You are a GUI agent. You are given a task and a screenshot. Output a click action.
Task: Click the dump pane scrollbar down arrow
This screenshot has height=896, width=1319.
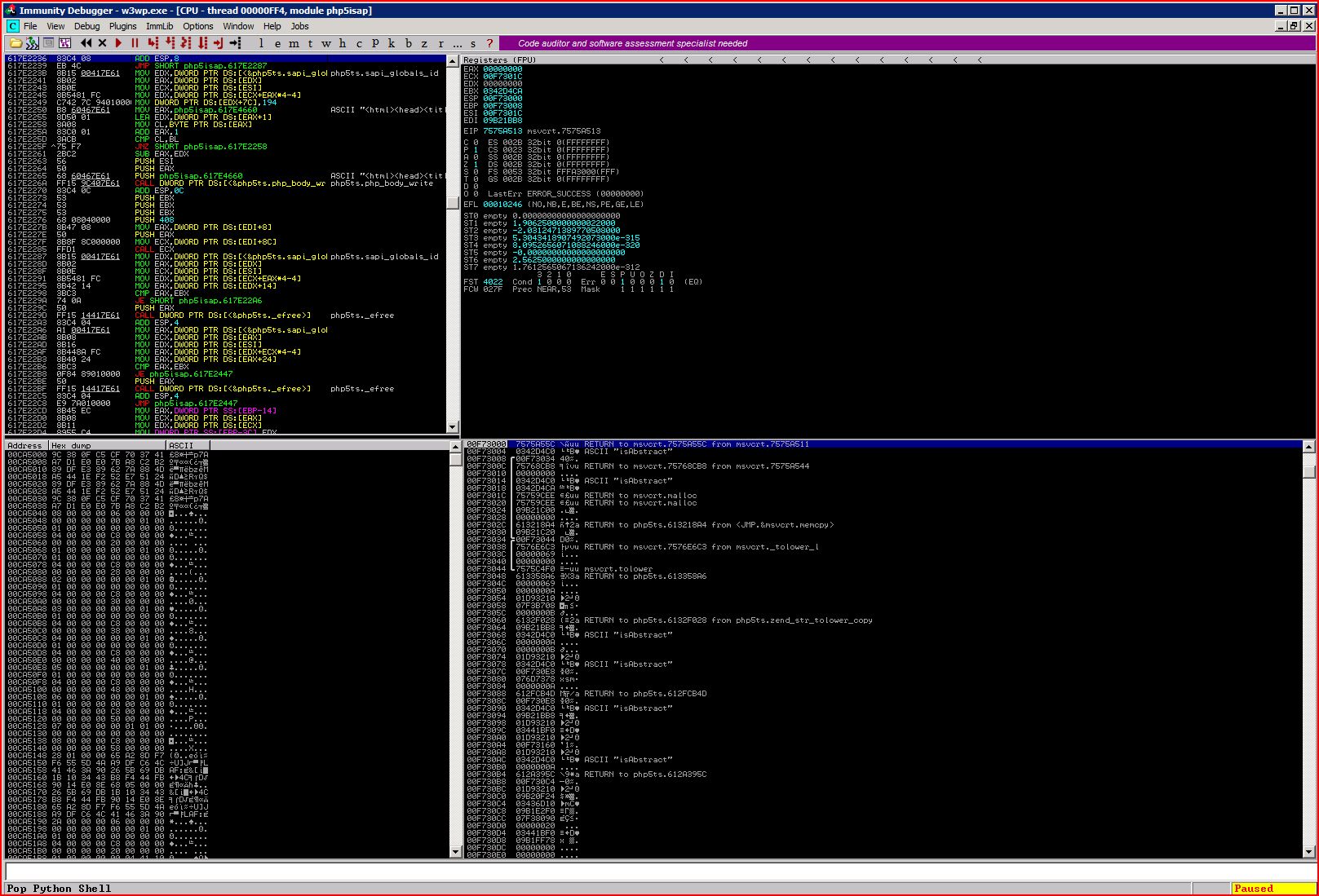click(x=454, y=851)
